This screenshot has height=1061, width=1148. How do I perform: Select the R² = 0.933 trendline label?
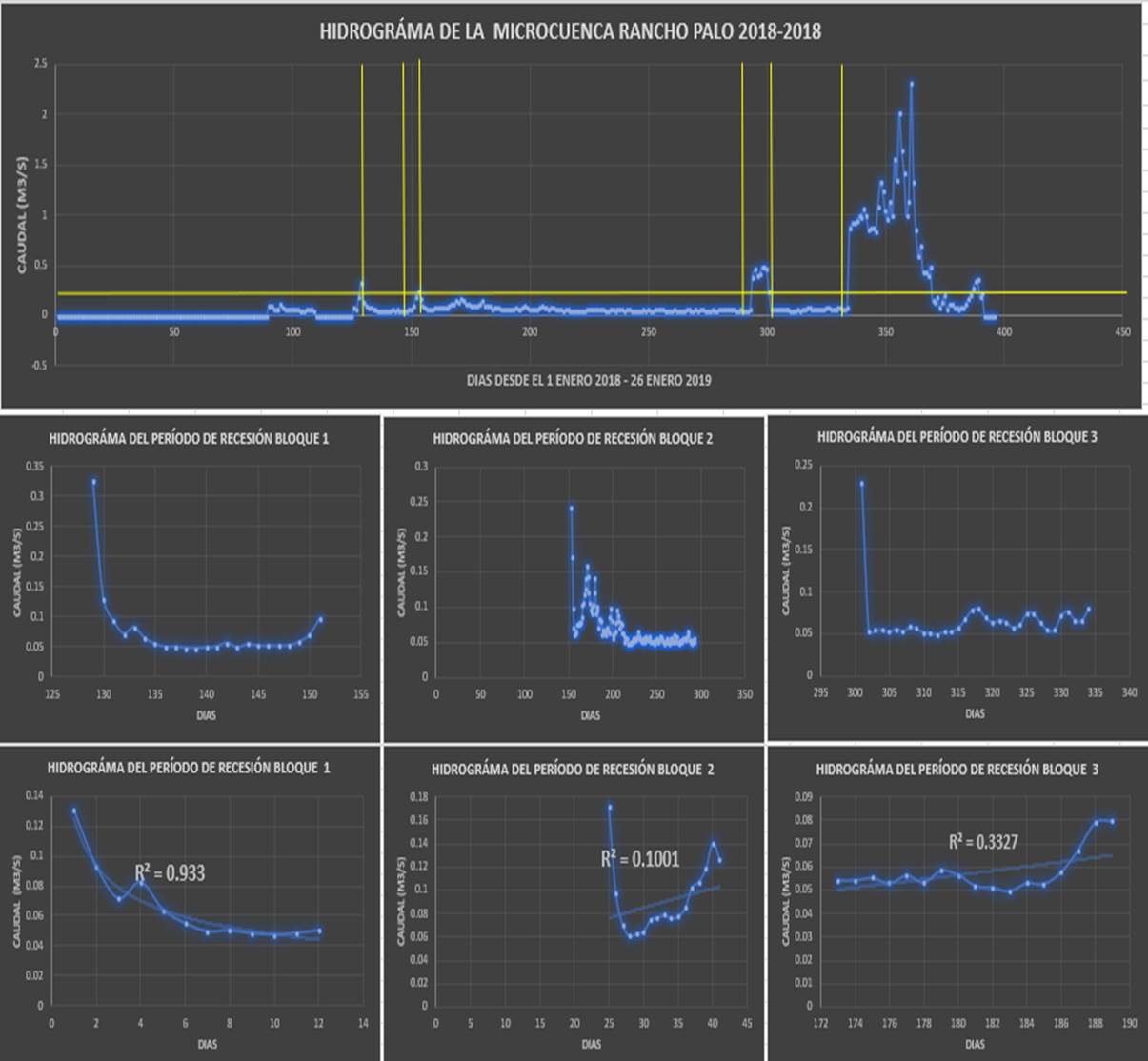(170, 872)
